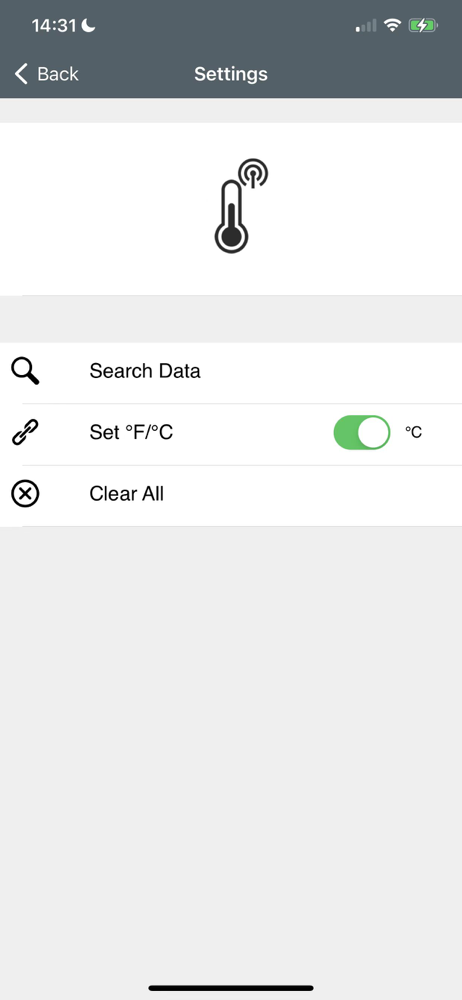This screenshot has height=1000, width=462.
Task: Tap the Wi-Fi status icon
Action: pos(392,26)
